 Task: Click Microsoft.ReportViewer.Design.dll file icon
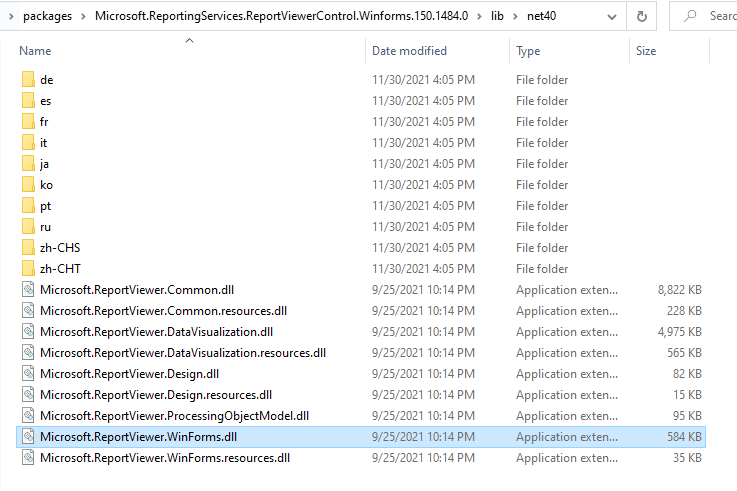[28, 374]
